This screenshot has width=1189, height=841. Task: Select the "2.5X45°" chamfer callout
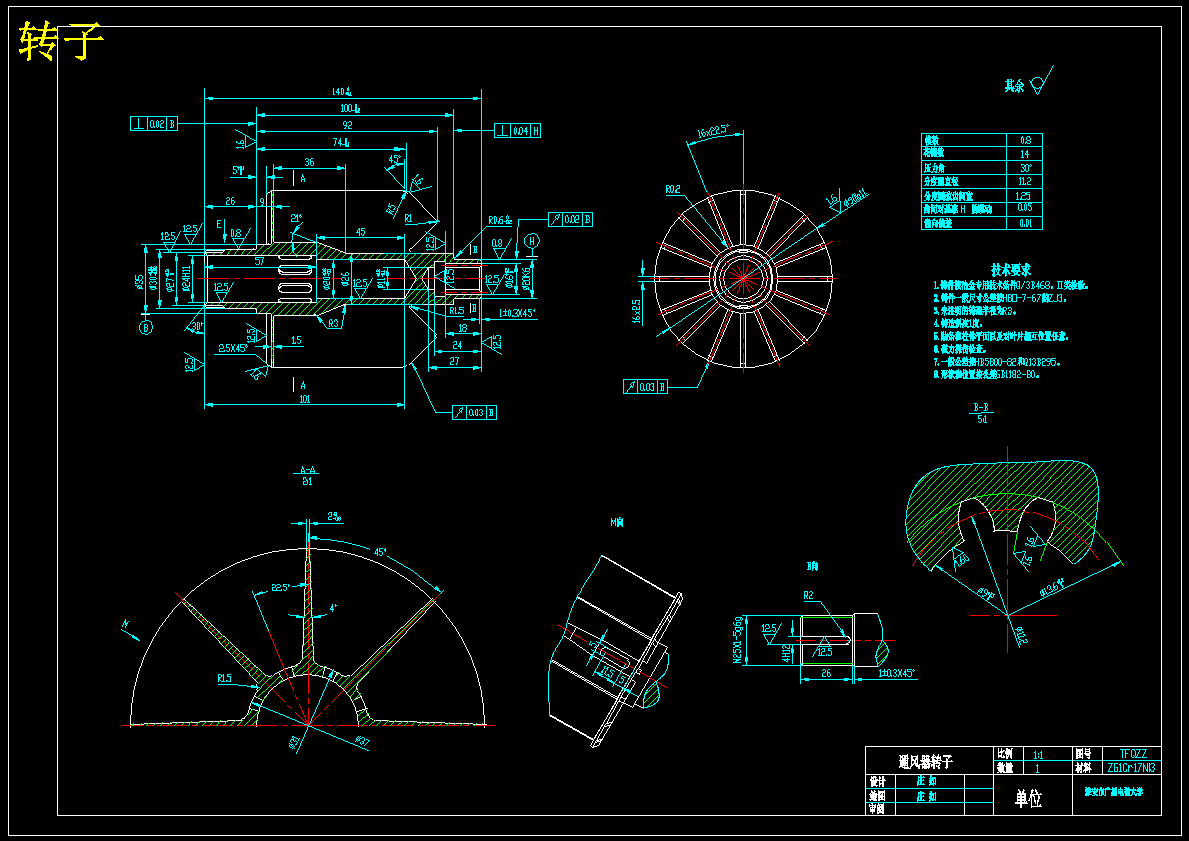[x=232, y=348]
